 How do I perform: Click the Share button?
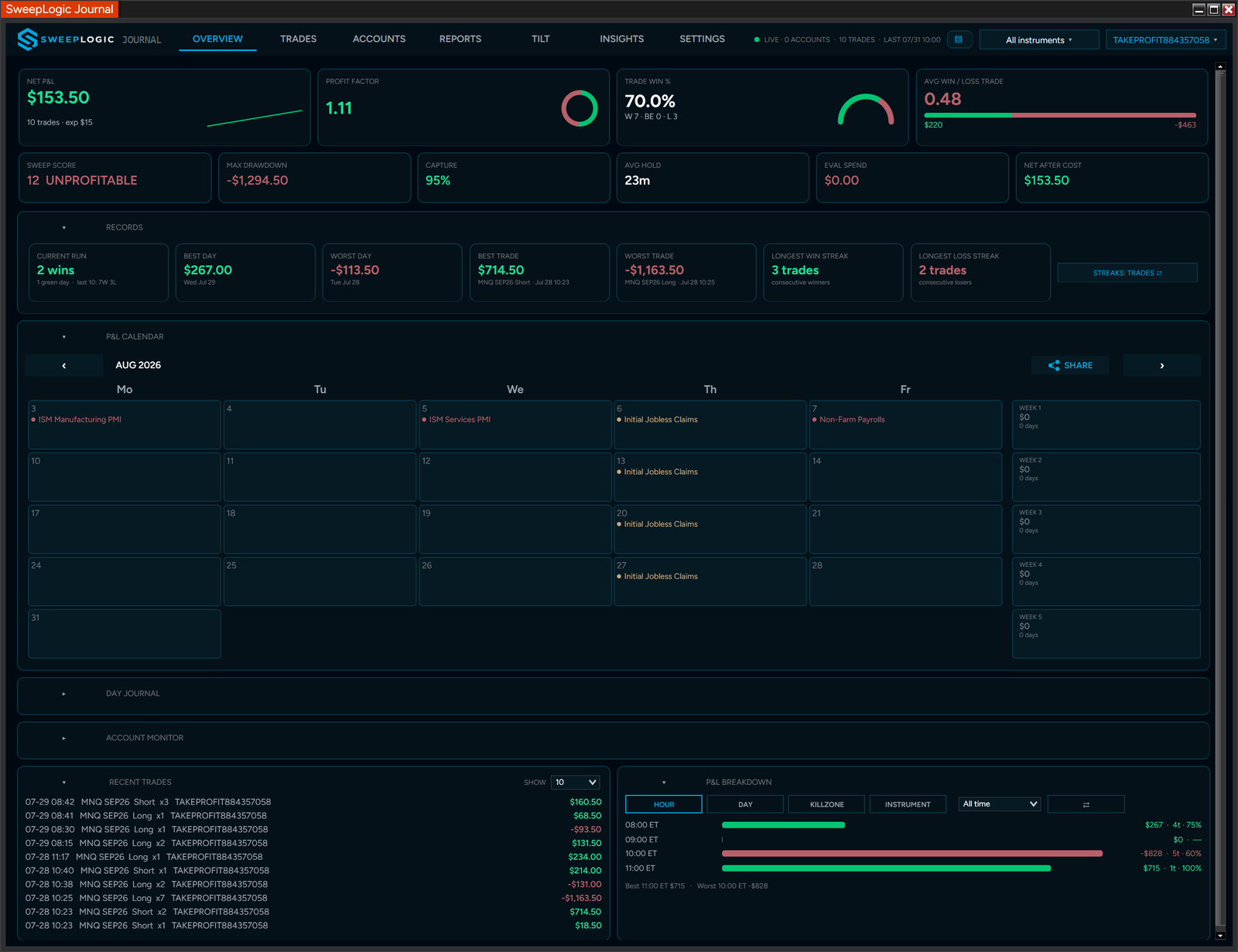click(1070, 365)
